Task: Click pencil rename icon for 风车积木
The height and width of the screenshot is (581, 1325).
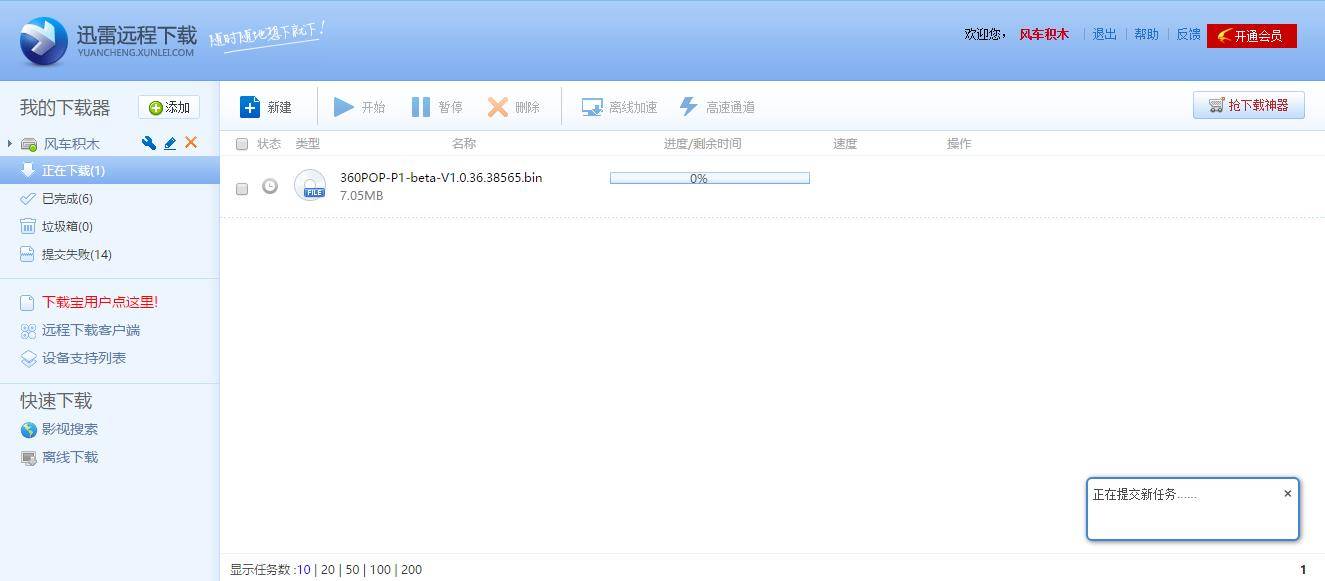Action: pyautogui.click(x=170, y=143)
